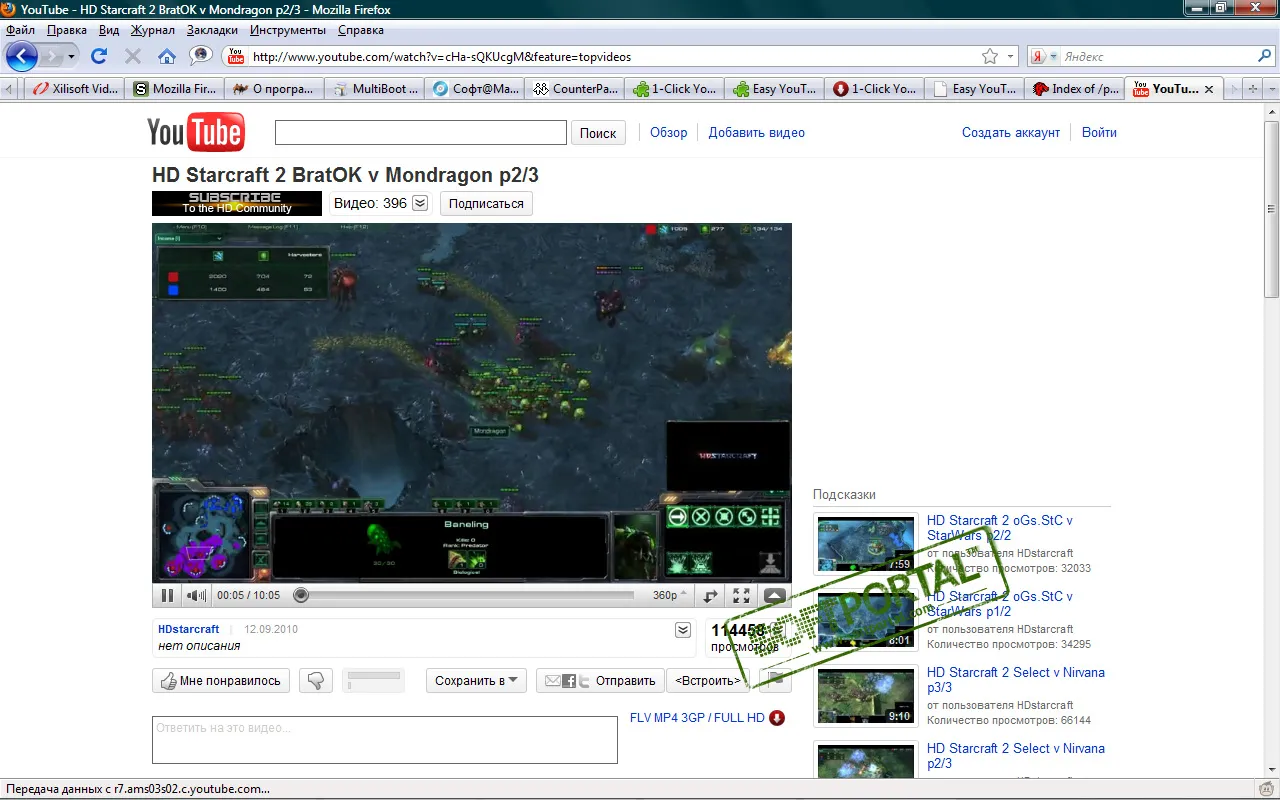This screenshot has height=800, width=1280.
Task: Open the Закладки menu
Action: [x=212, y=30]
